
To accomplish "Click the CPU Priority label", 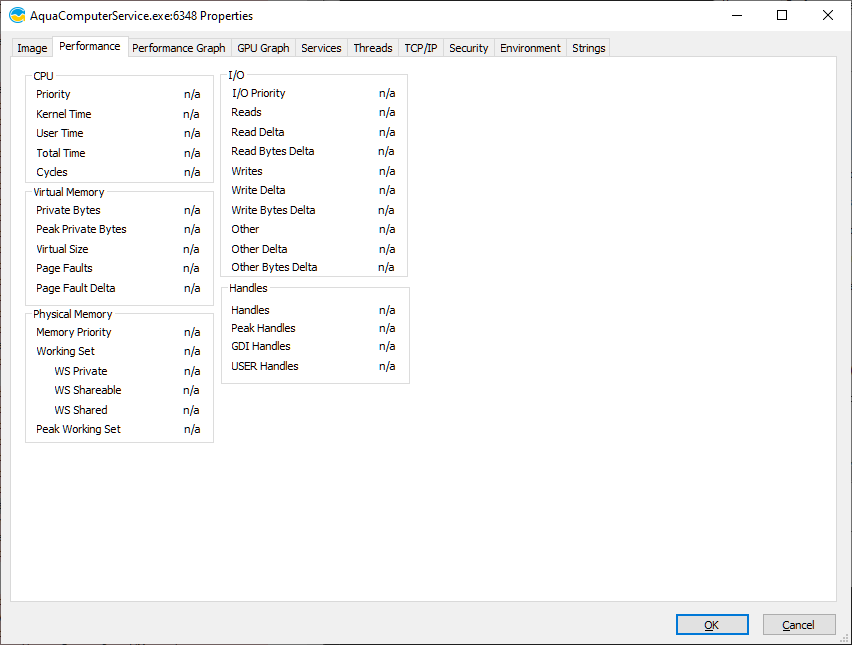I will pyautogui.click(x=53, y=94).
